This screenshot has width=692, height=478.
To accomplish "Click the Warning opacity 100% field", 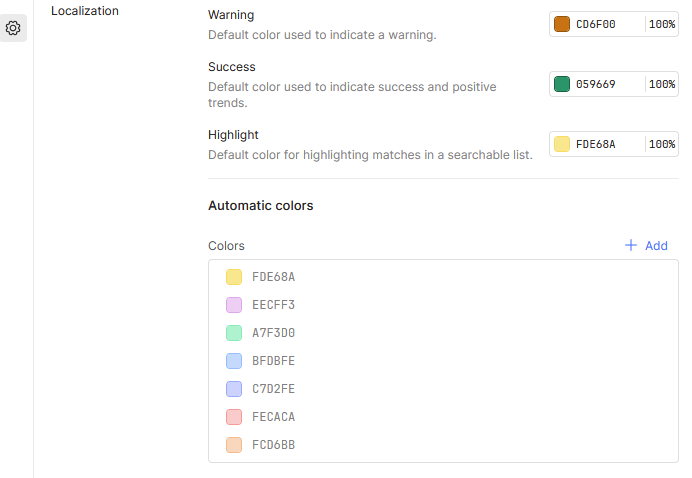I will point(662,24).
